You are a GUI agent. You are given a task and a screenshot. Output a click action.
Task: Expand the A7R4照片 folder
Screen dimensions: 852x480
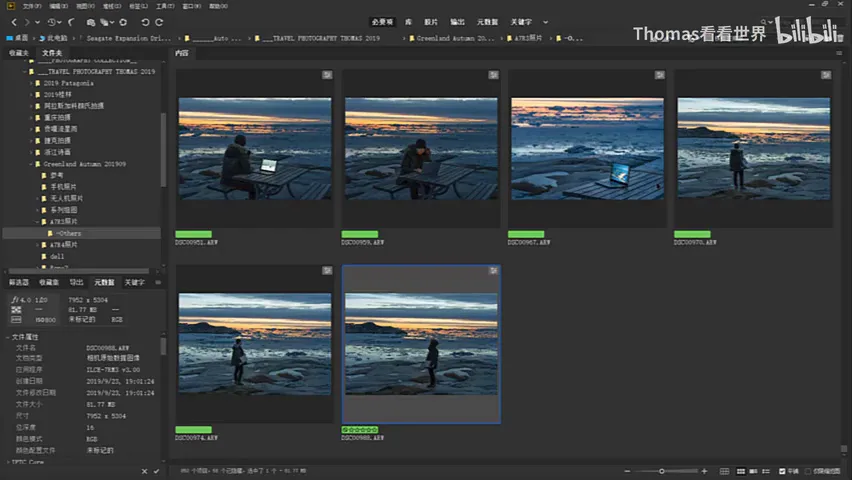pos(37,245)
